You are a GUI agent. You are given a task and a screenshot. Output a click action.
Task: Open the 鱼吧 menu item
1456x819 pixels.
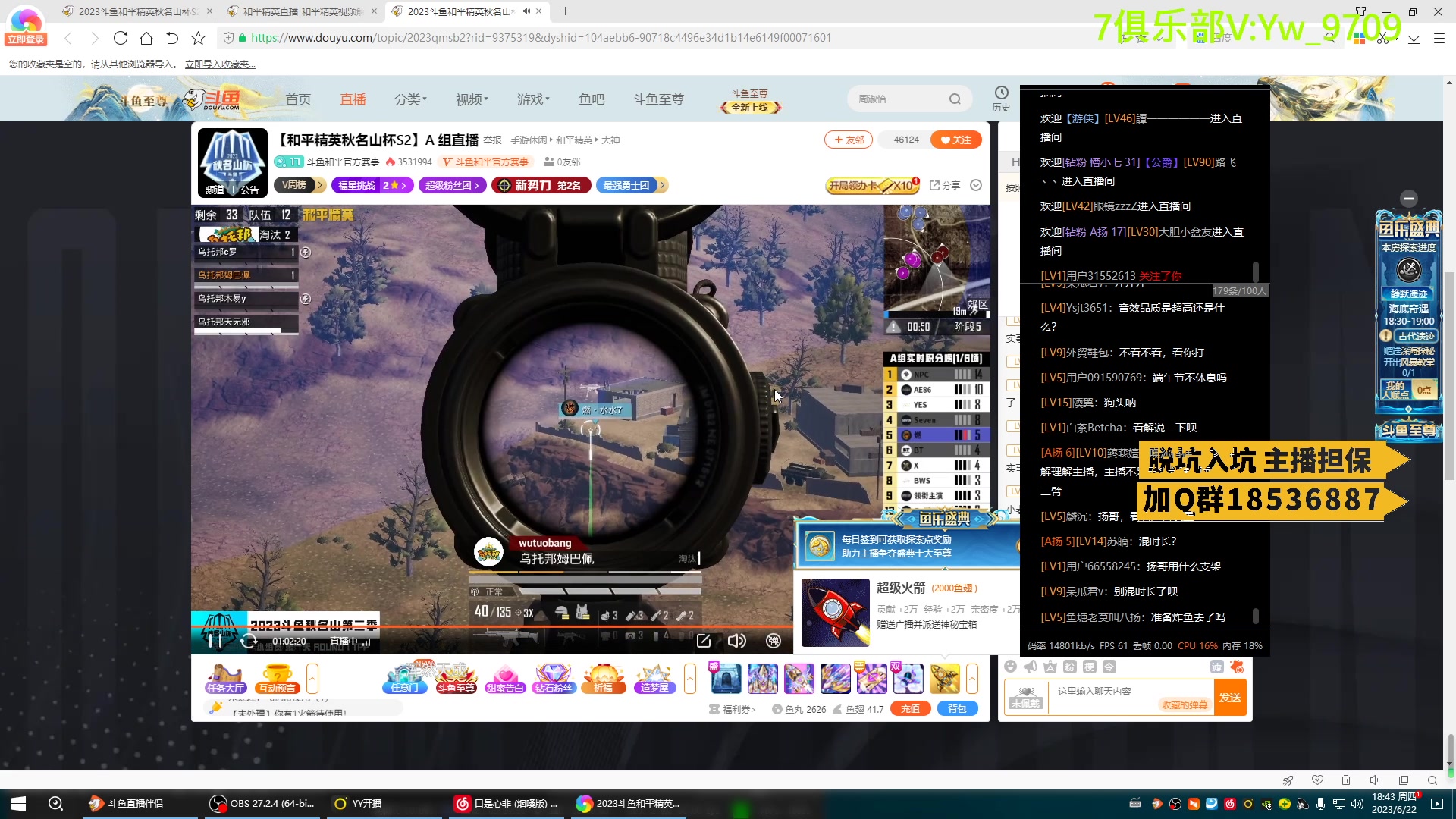591,99
